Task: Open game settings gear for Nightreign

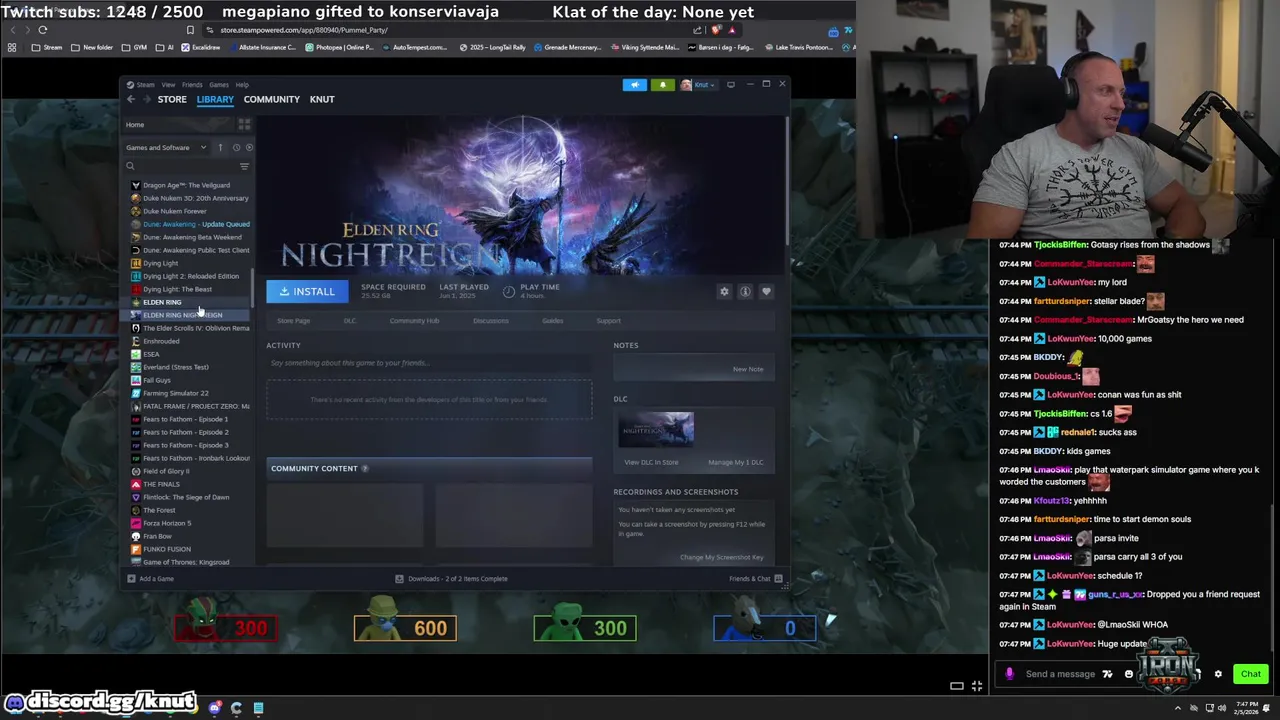Action: pyautogui.click(x=724, y=292)
